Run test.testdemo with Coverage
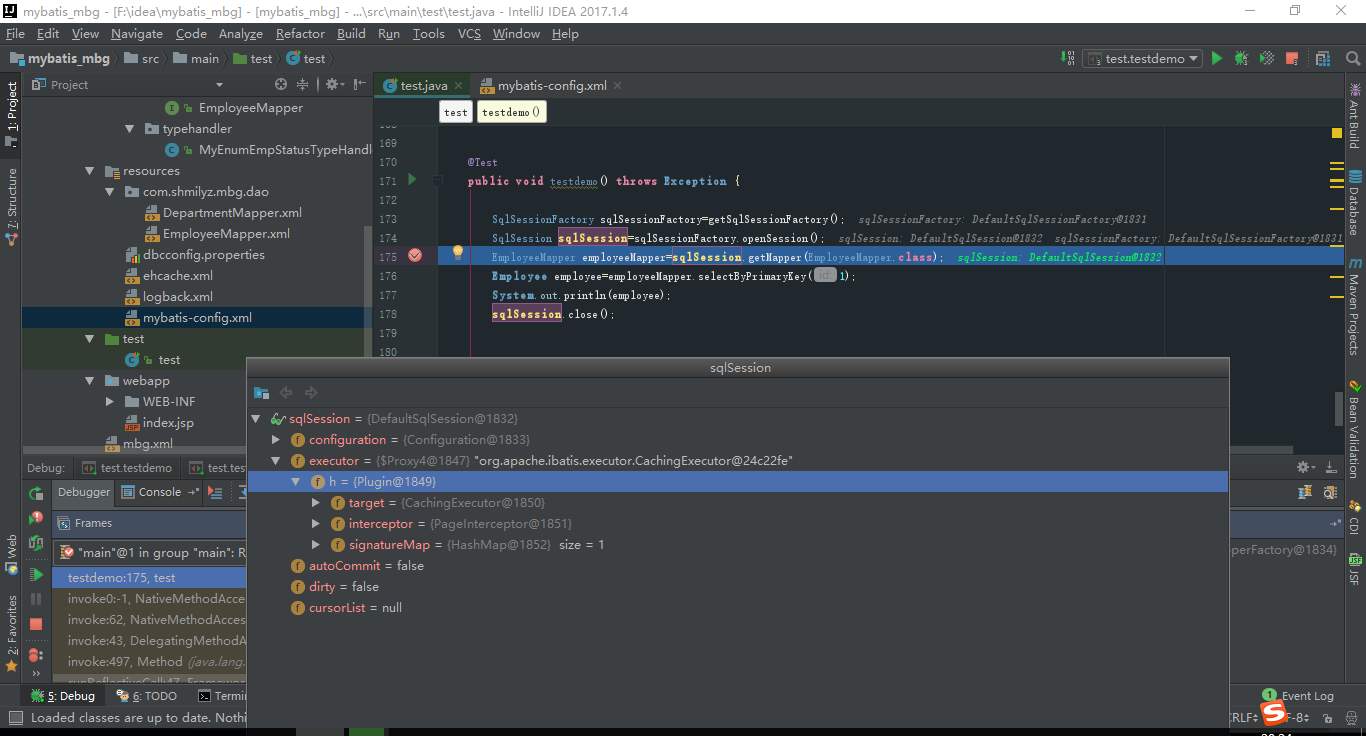 tap(1266, 58)
